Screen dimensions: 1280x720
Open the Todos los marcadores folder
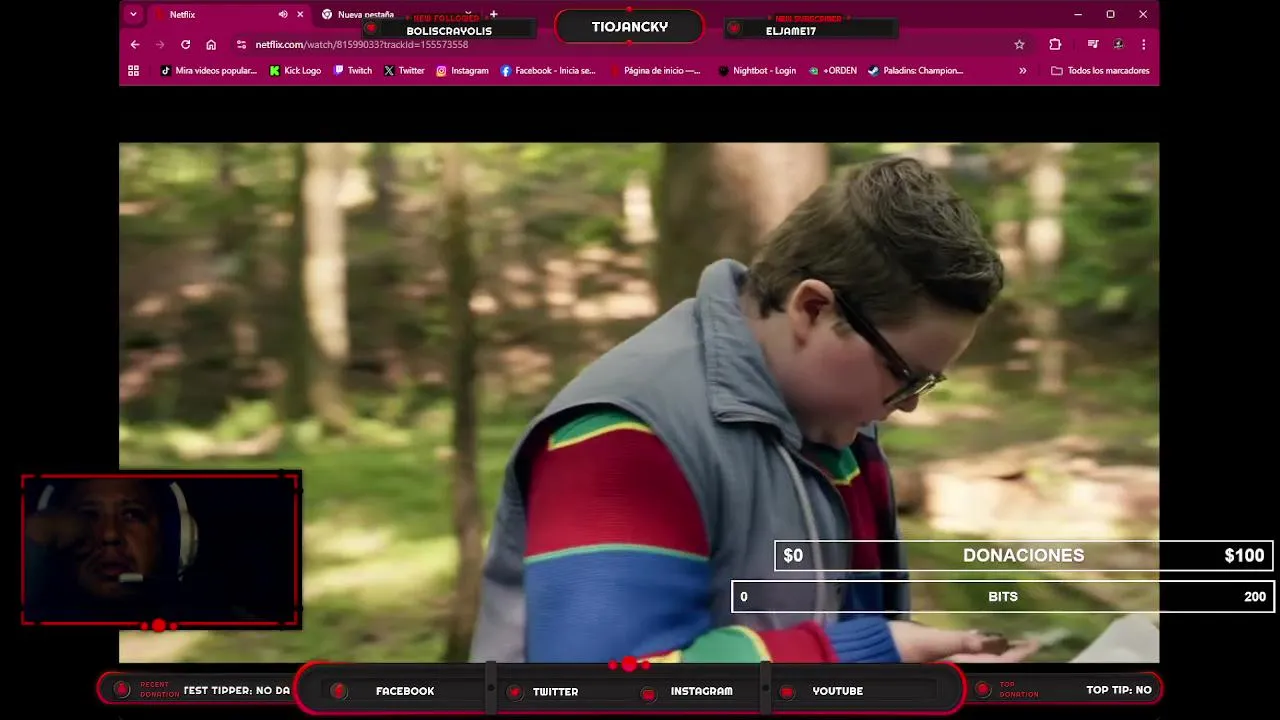[1100, 71]
